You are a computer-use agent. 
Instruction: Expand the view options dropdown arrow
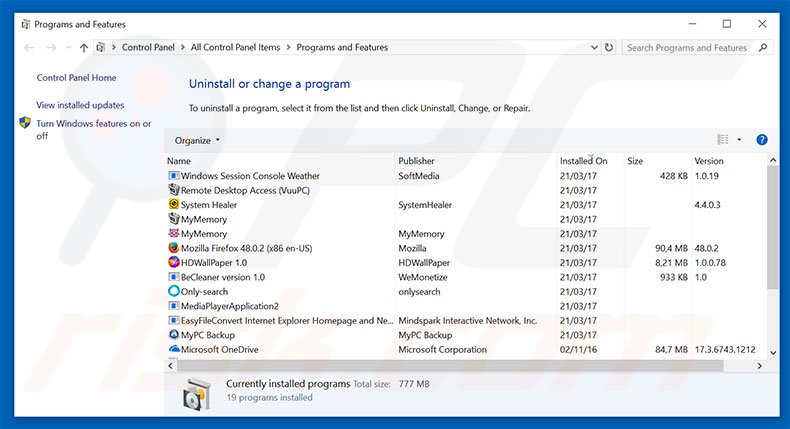pos(739,140)
